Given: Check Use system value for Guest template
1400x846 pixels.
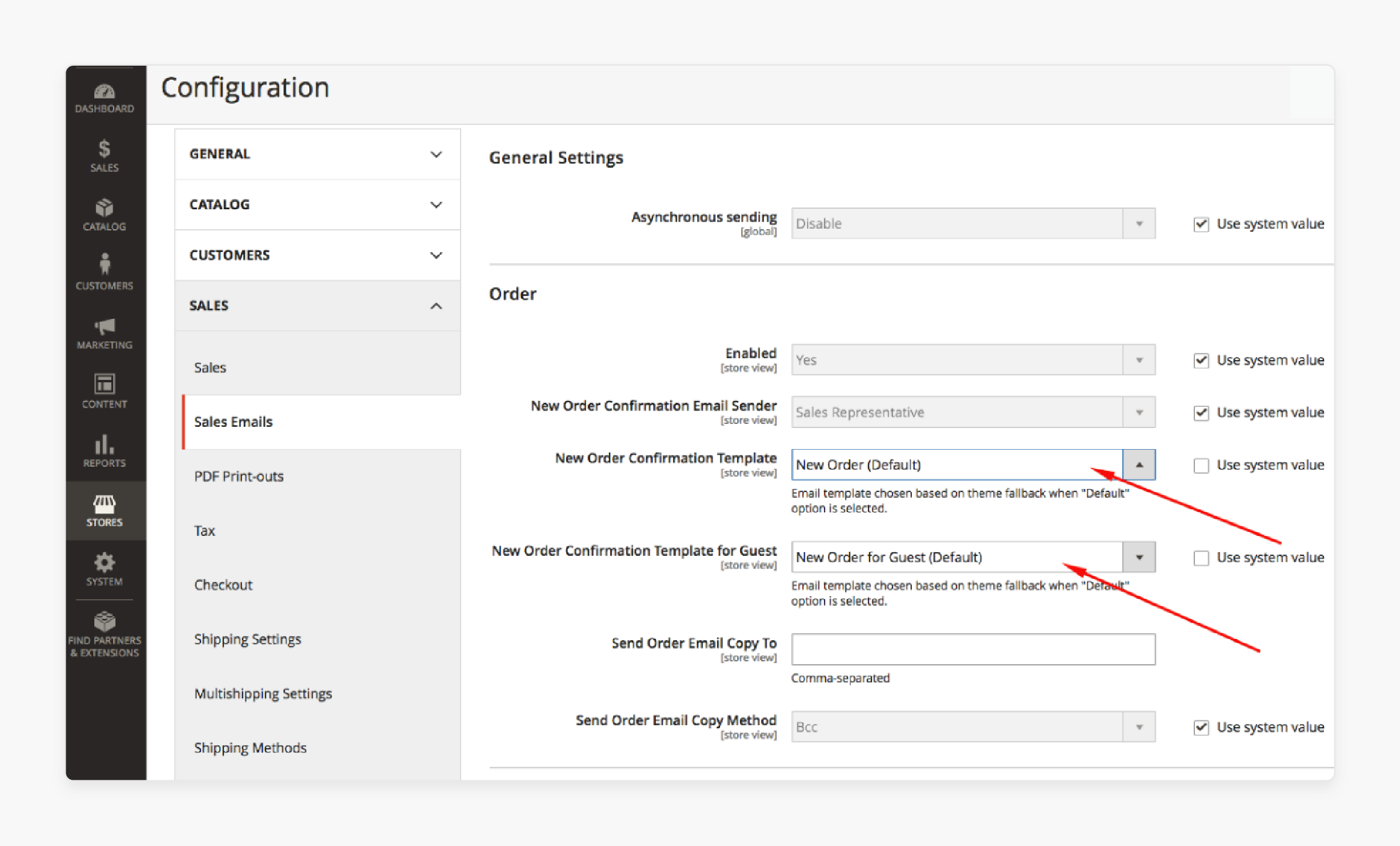Looking at the screenshot, I should click(1201, 558).
